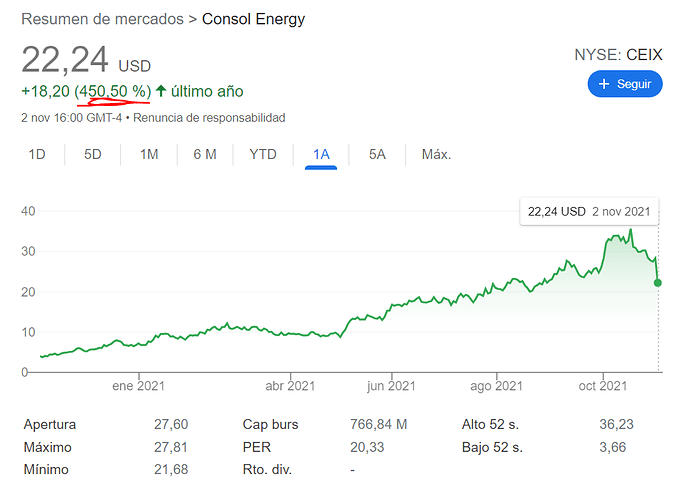Click the Rto. div. label

point(267,470)
